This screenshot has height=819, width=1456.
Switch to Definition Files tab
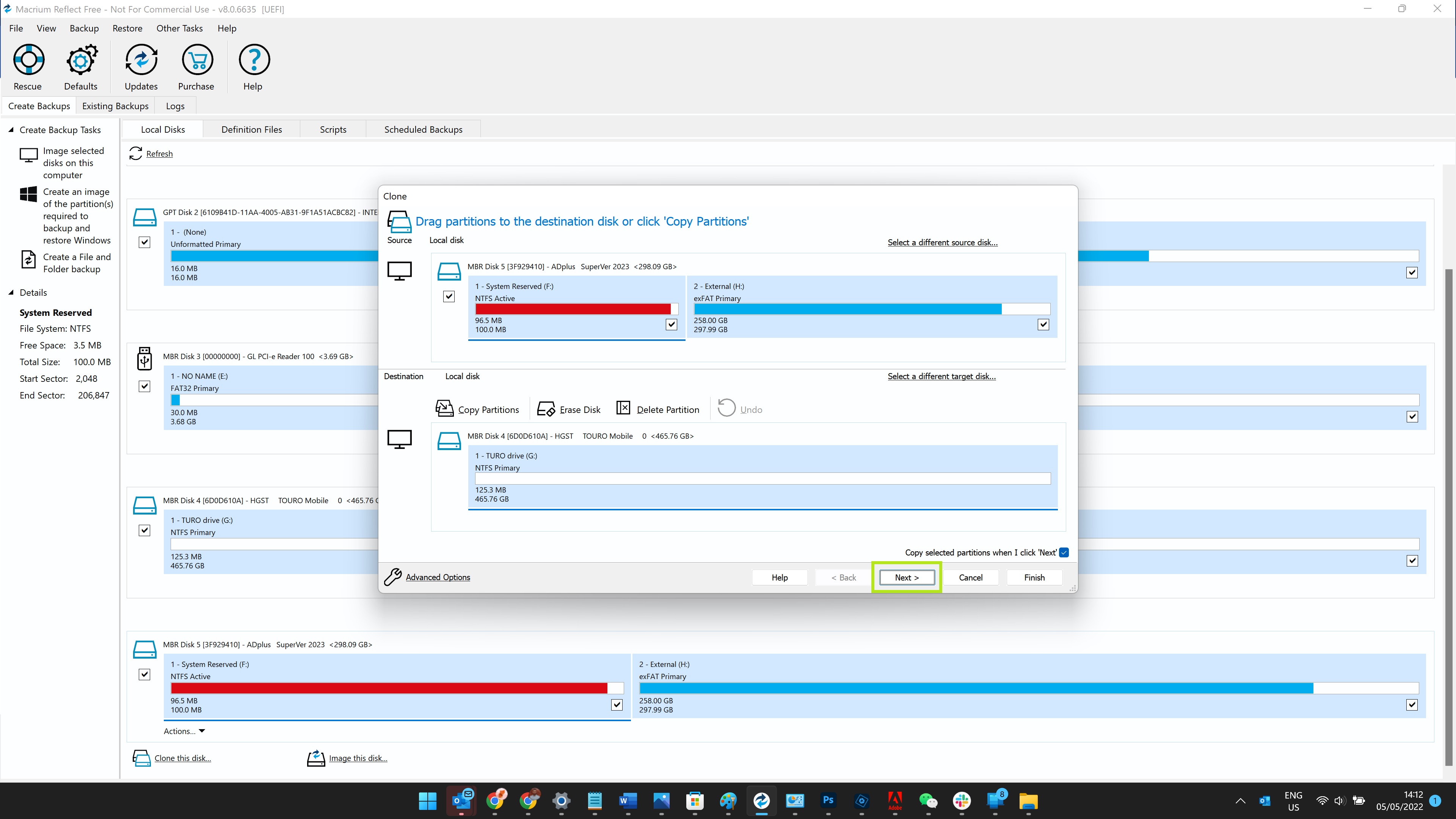[x=251, y=129]
